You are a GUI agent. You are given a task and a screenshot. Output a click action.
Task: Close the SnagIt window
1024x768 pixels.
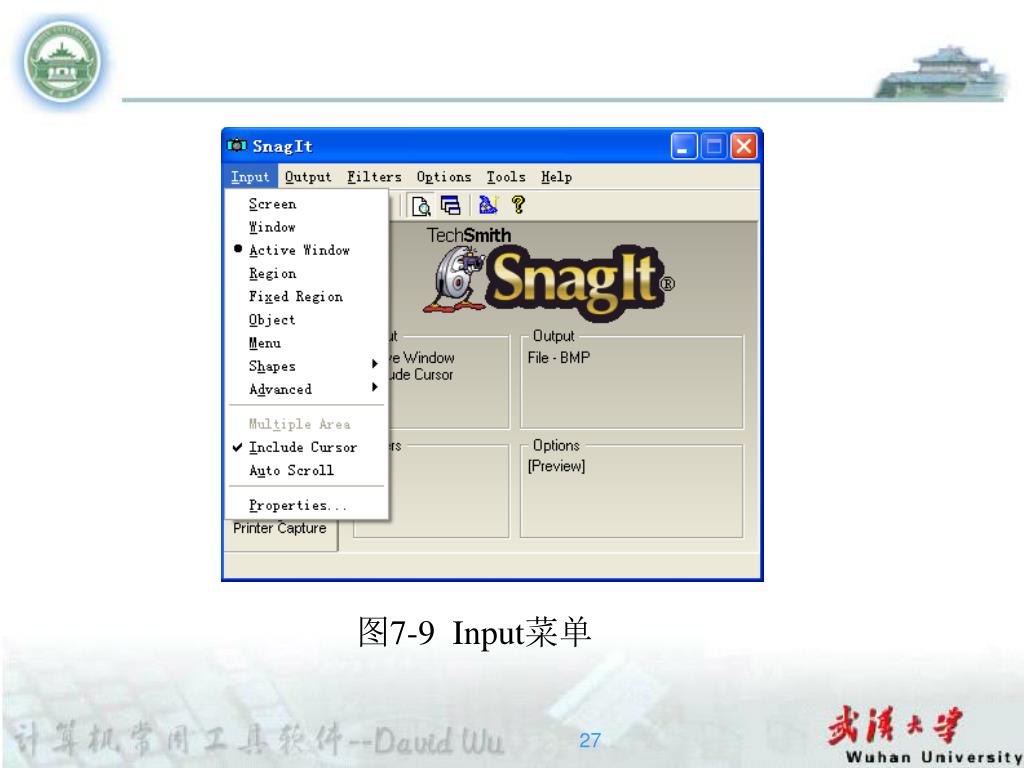point(744,146)
